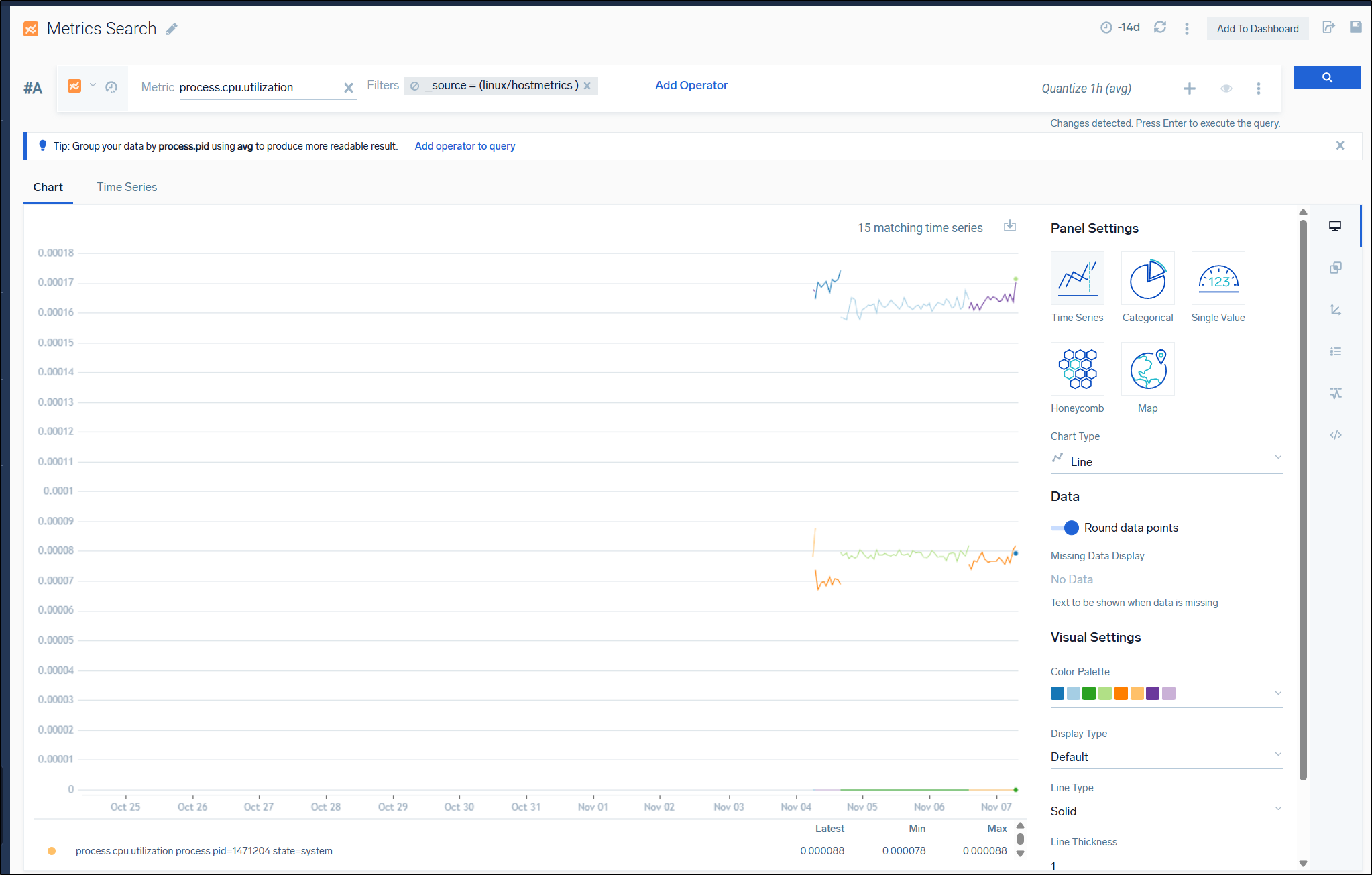
Task: Toggle query A visibility eye icon
Action: [x=1226, y=89]
